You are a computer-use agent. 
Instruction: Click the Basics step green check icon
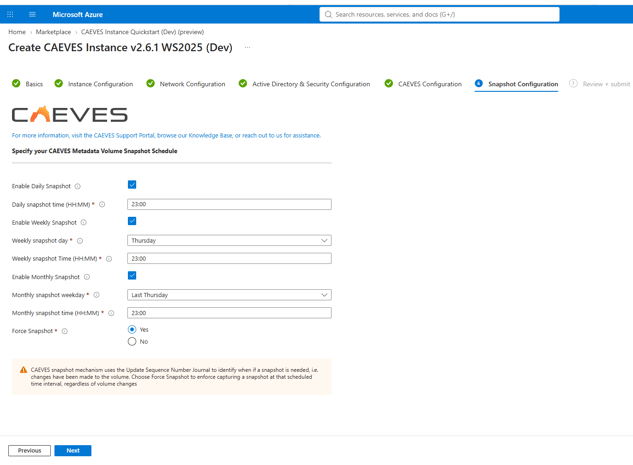click(x=16, y=84)
